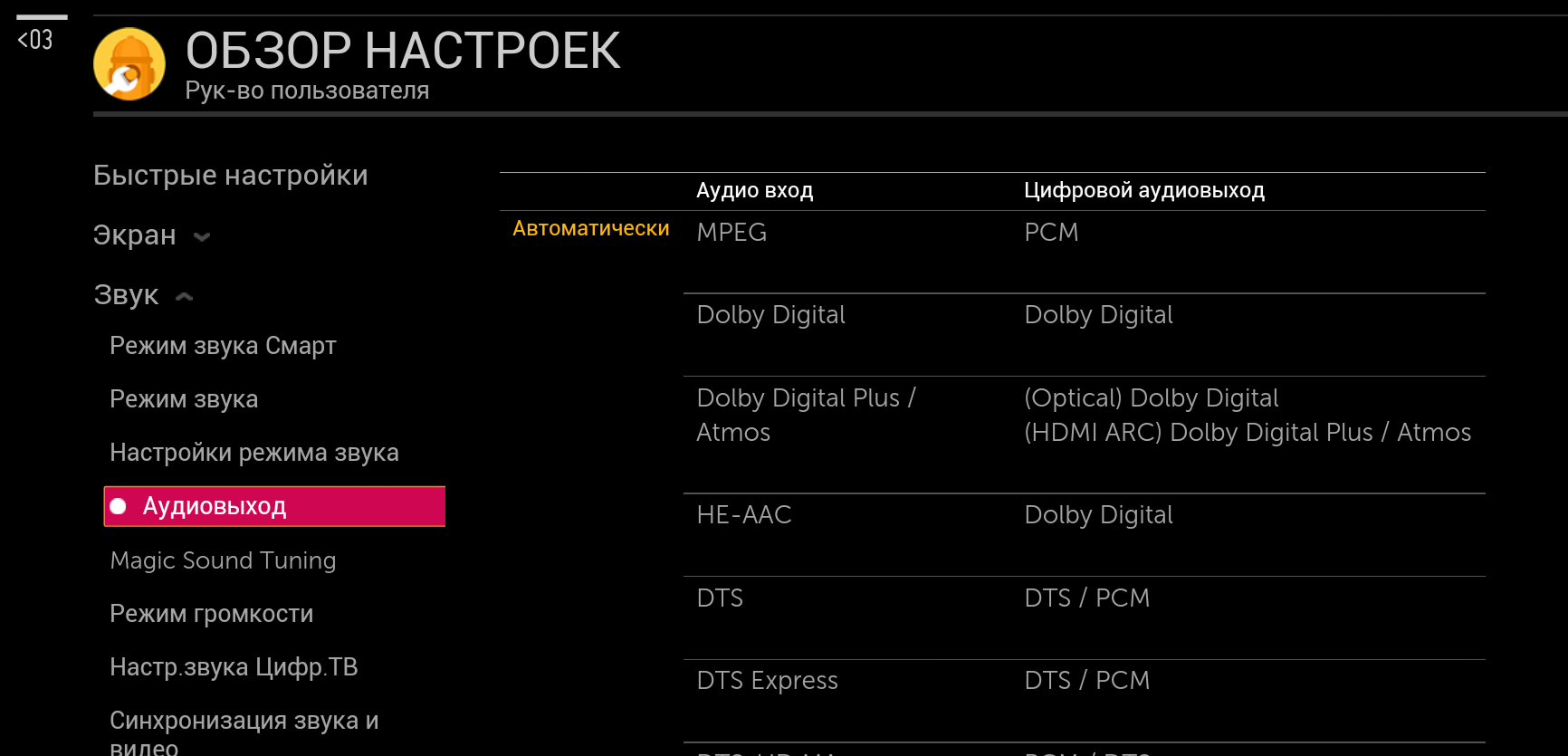
Task: Click the Аудио вход column header
Action: [x=754, y=190]
